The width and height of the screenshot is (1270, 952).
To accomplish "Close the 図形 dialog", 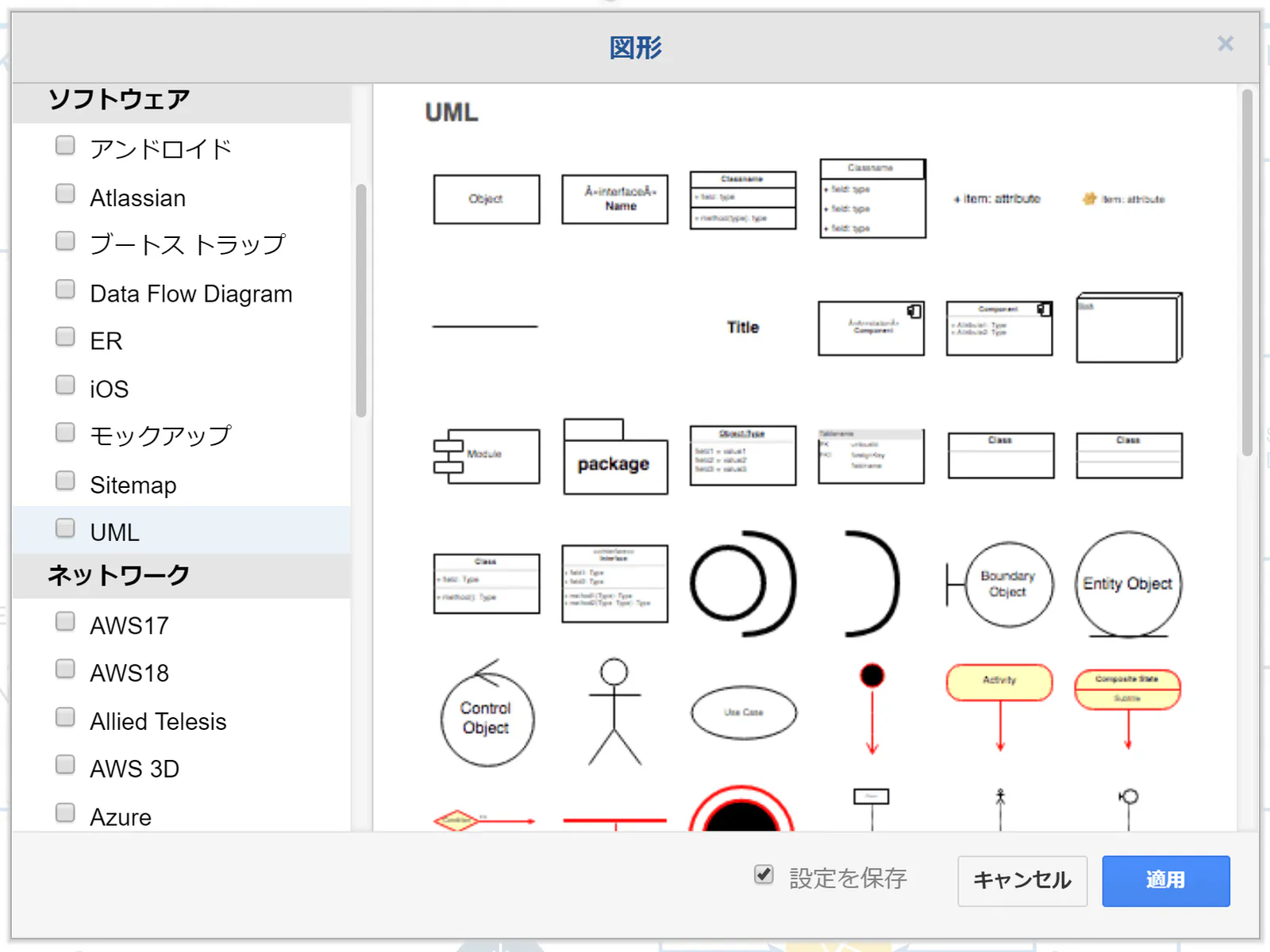I will pyautogui.click(x=1226, y=44).
